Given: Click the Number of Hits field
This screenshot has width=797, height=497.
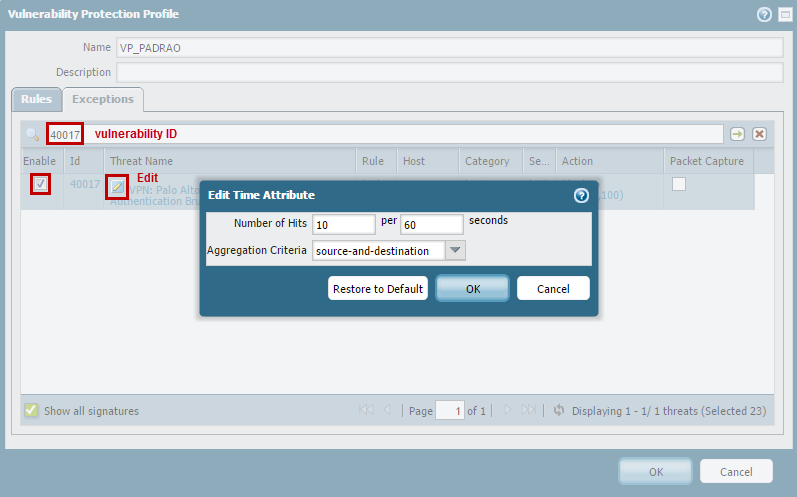Looking at the screenshot, I should (342, 224).
